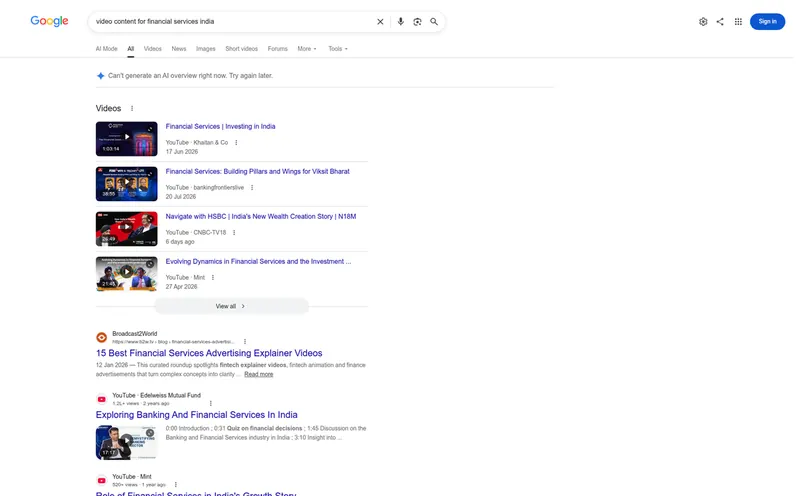Play the Khaitan & Co video thumbnail
Viewport: 800px width, 496px height.
click(127, 138)
